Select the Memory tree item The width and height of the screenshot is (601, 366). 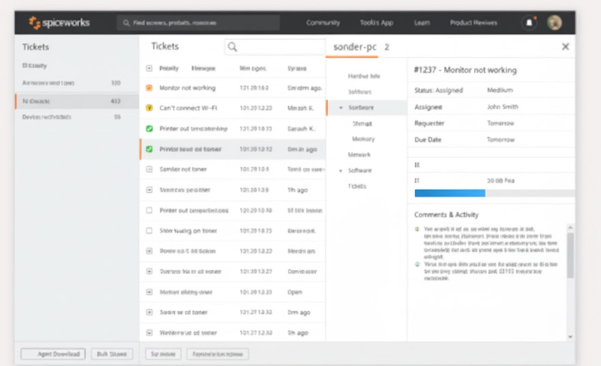coord(363,139)
